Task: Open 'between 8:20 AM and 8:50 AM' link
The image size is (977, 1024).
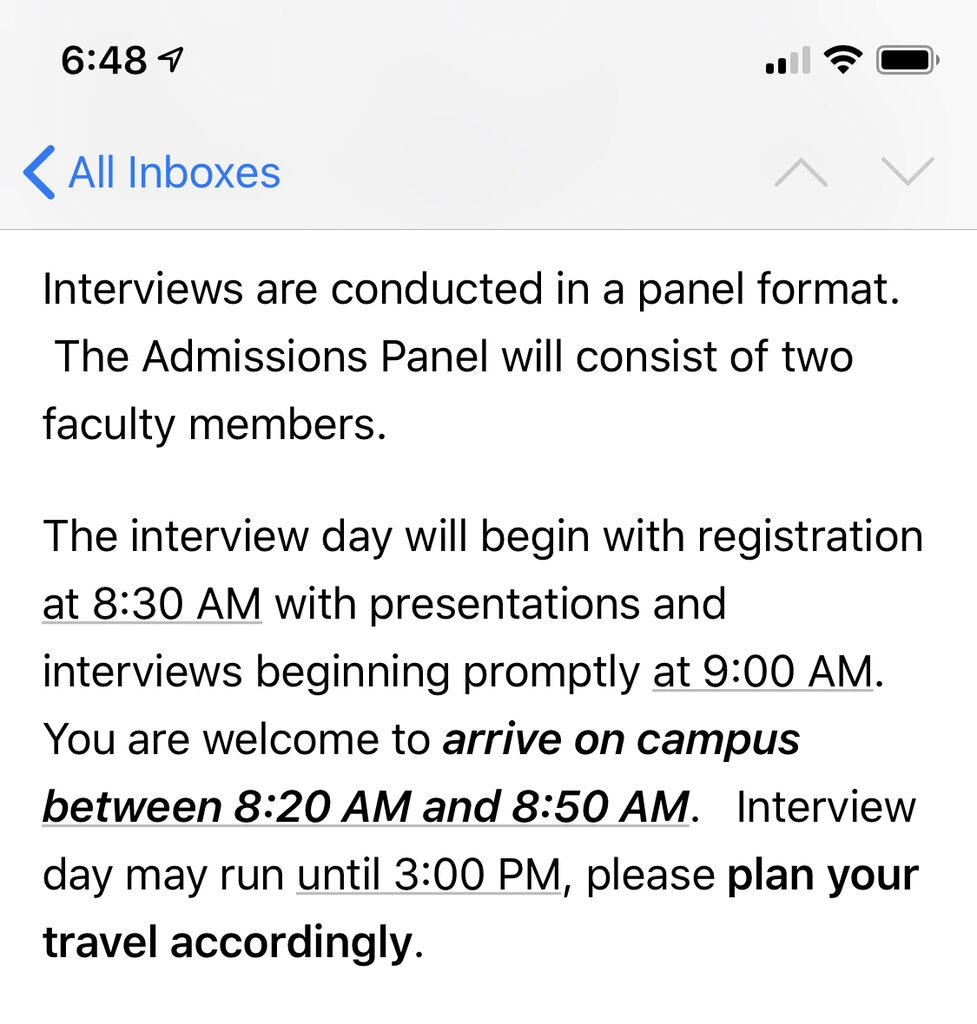Action: pos(366,807)
